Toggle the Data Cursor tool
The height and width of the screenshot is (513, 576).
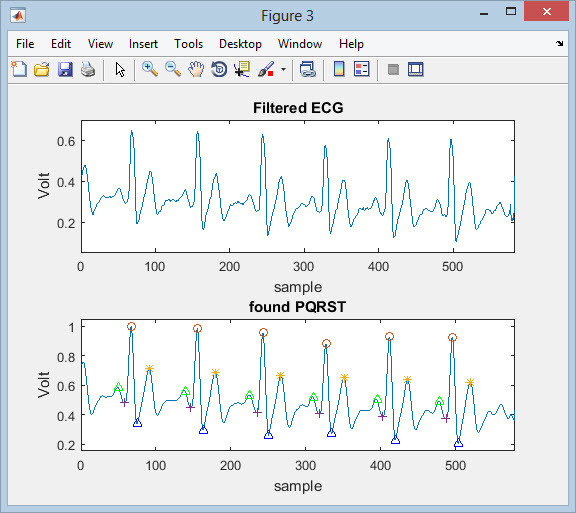click(242, 69)
